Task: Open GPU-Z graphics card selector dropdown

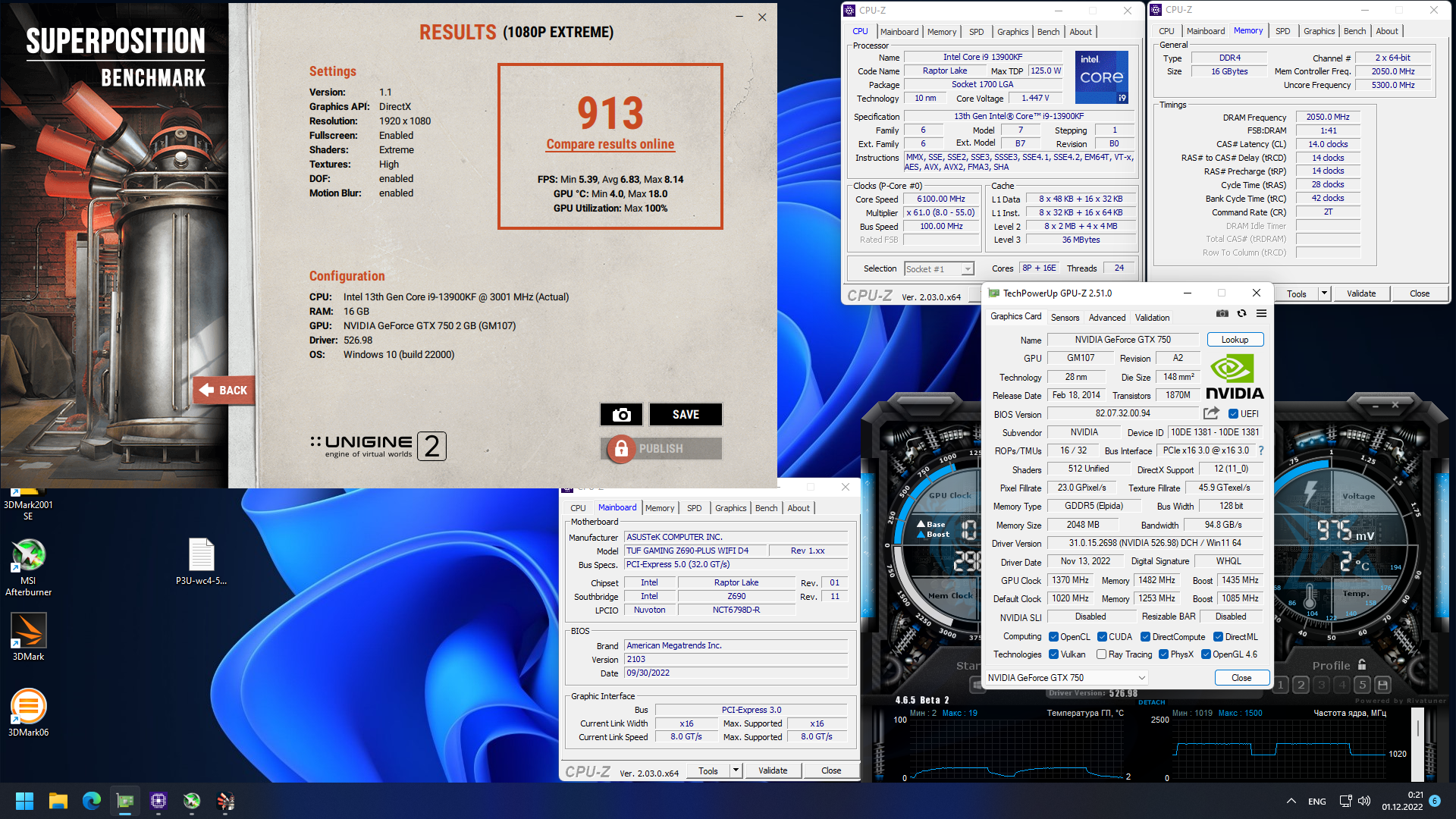Action: point(1067,678)
